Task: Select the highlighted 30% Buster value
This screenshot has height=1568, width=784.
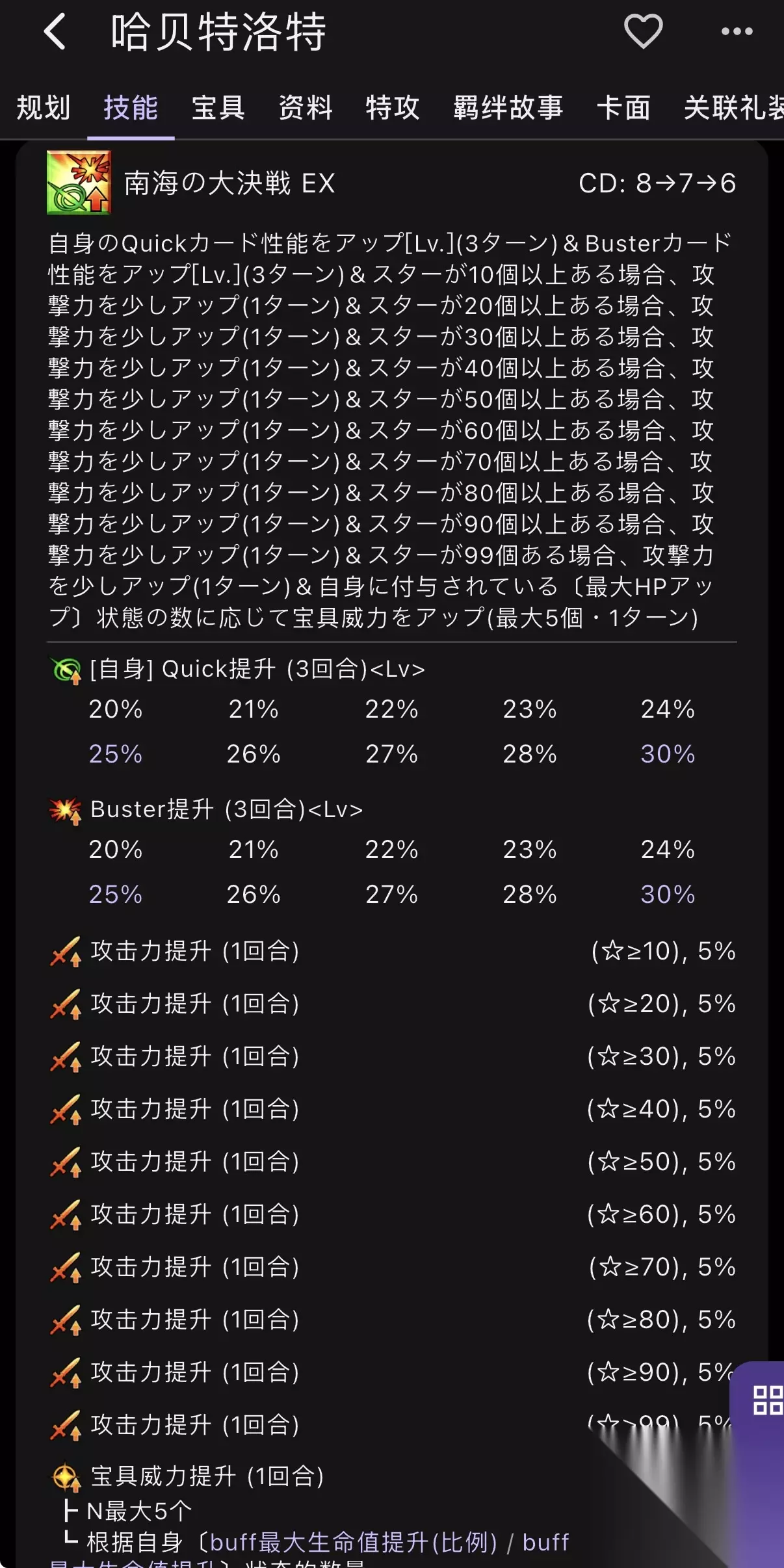Action: click(668, 895)
